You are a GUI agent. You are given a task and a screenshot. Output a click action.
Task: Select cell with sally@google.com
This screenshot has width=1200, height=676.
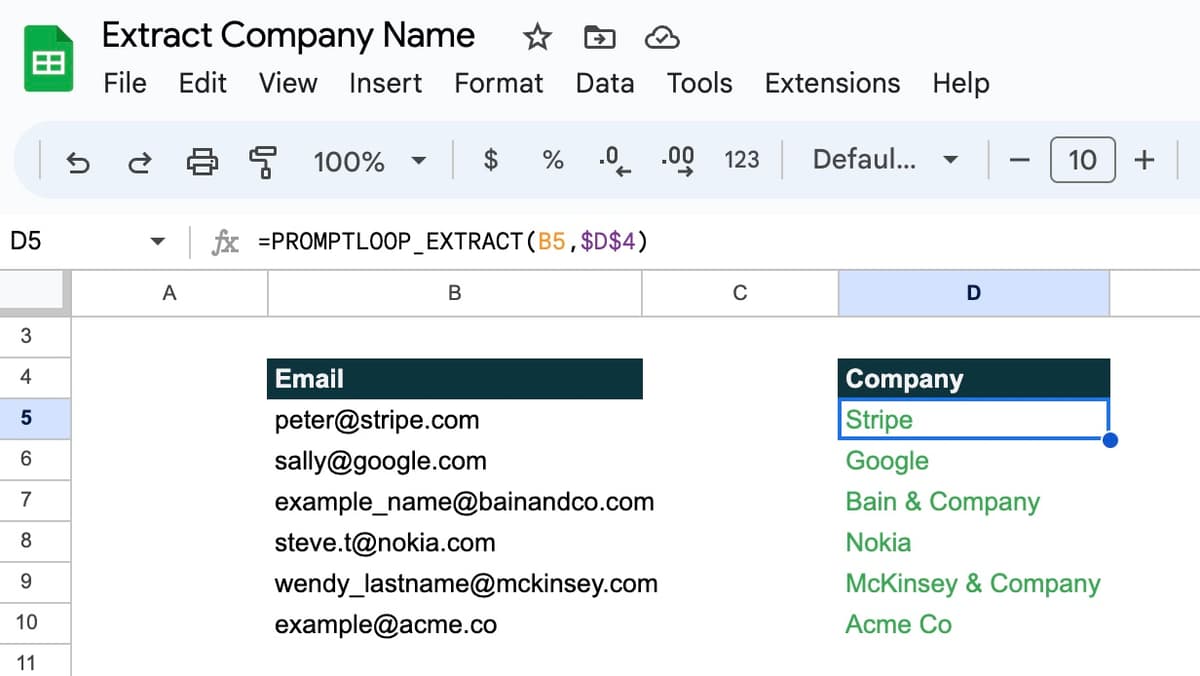(x=455, y=461)
